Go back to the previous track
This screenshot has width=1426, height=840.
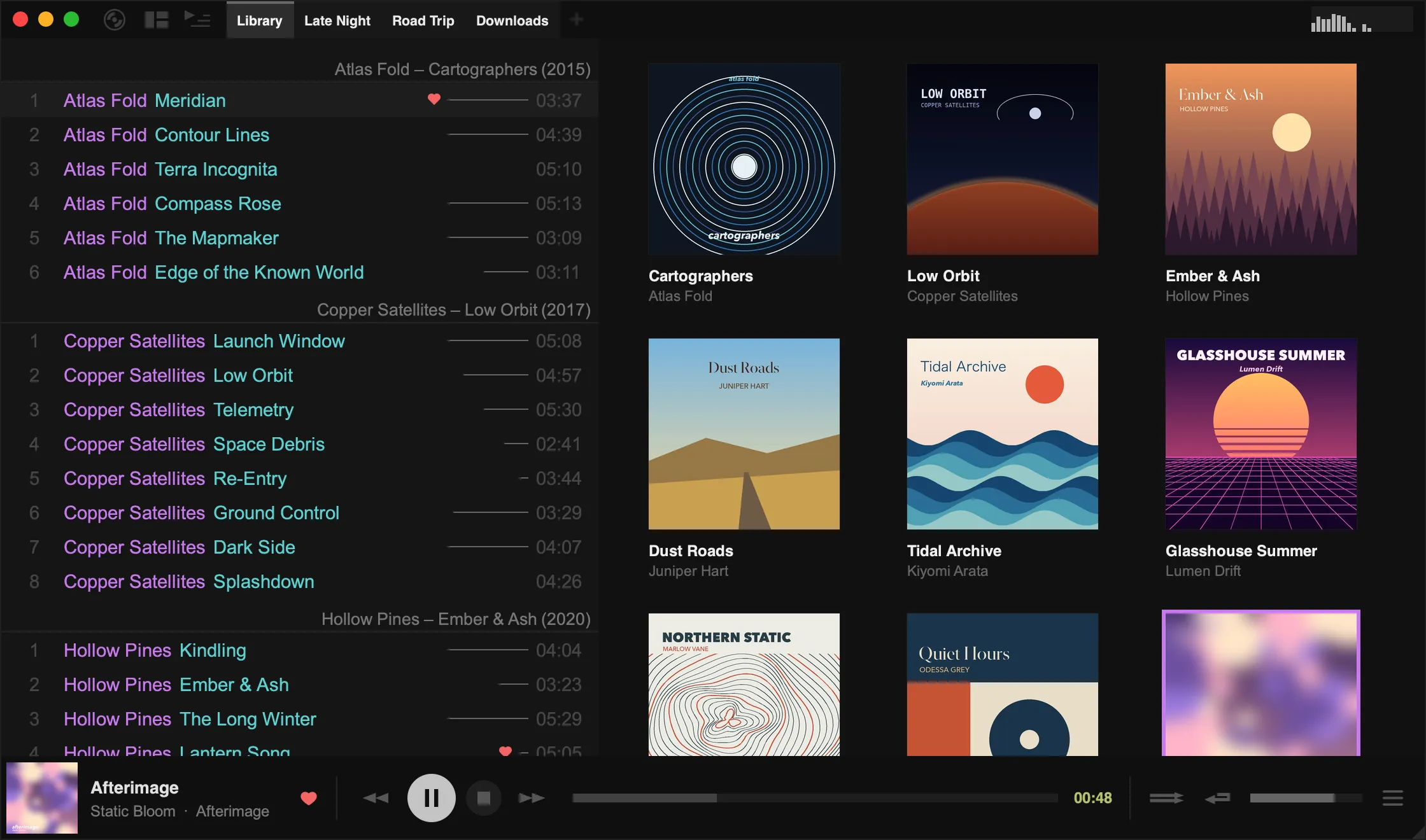point(376,798)
